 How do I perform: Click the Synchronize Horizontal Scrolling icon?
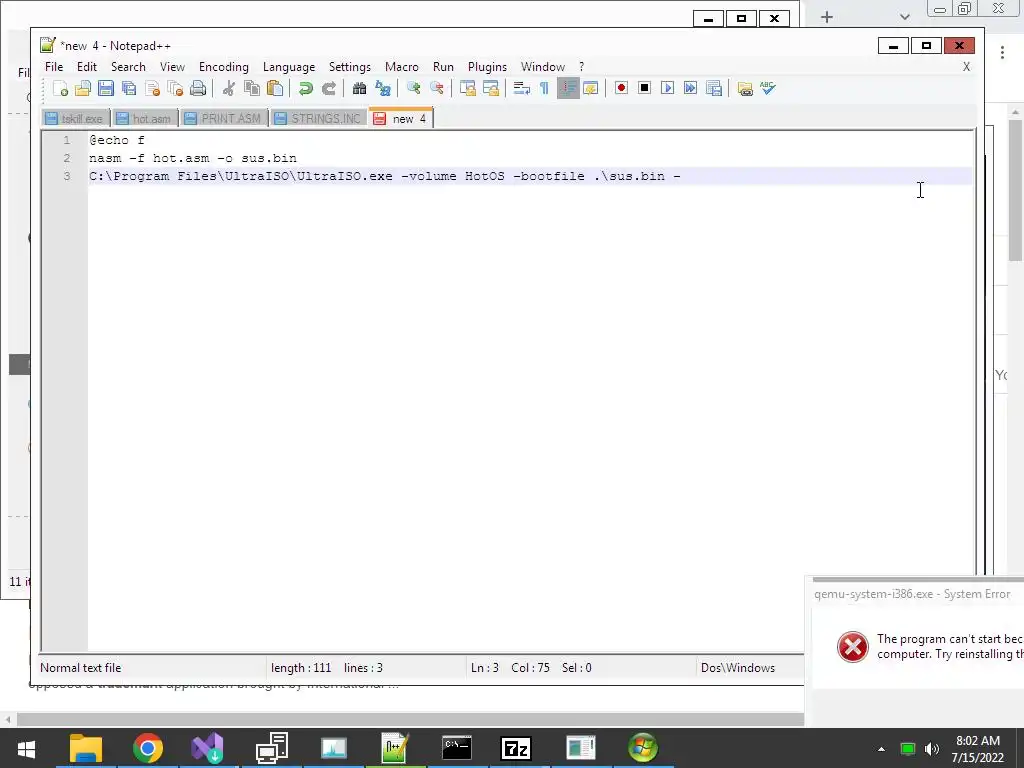(490, 88)
